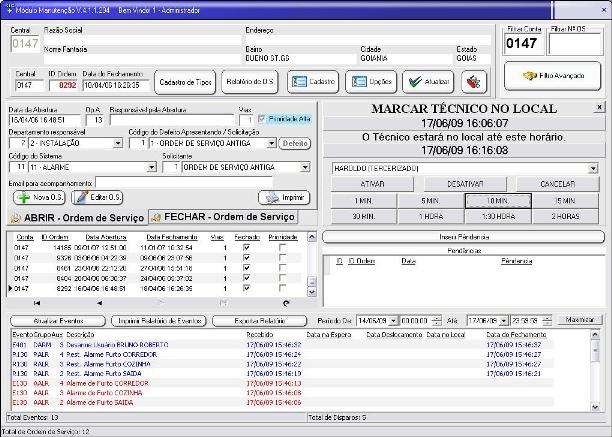Toggle Fechado checkbox for order 14185

(x=246, y=247)
